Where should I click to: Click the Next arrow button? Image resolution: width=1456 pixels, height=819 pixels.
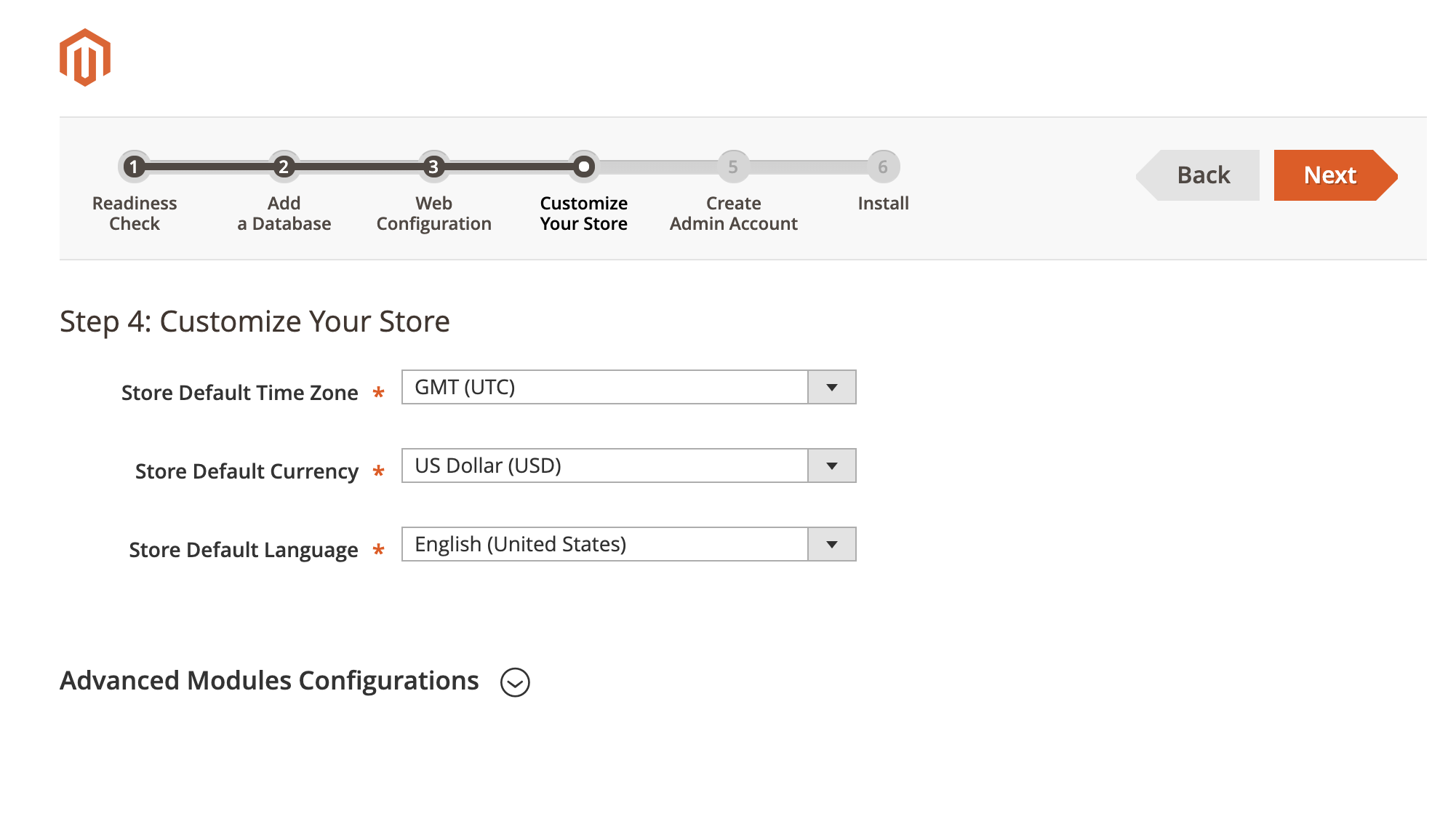pos(1331,175)
